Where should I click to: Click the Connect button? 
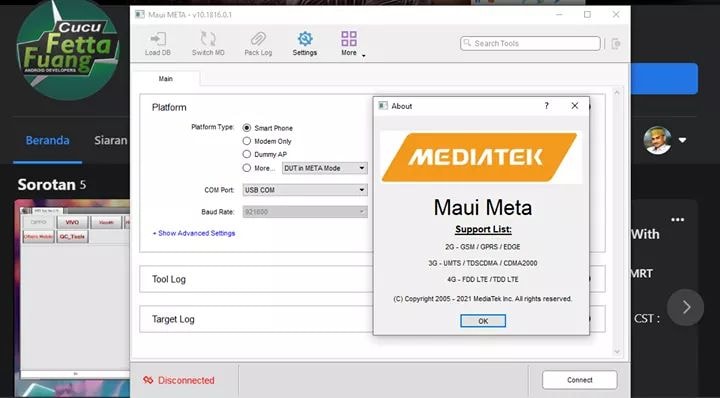tap(579, 380)
